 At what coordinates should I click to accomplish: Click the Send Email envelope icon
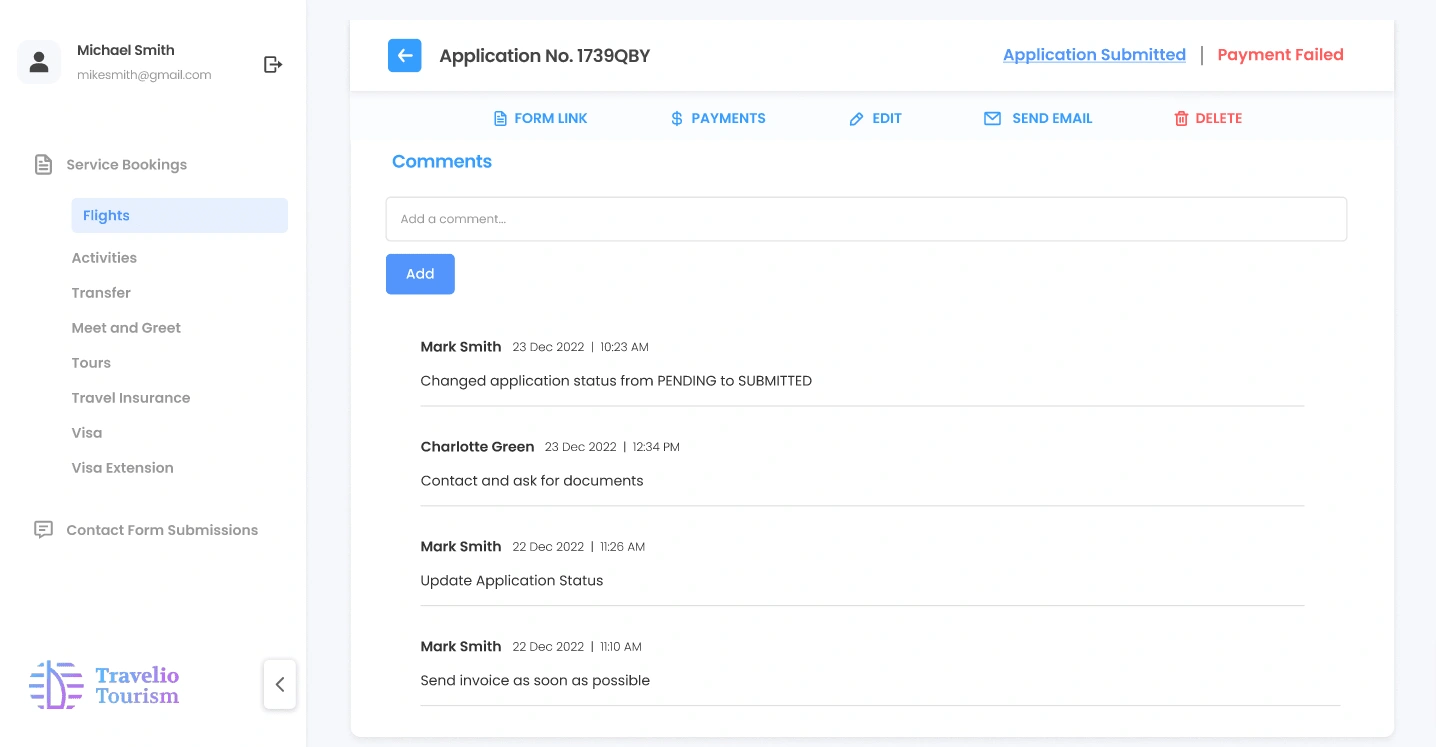[x=992, y=119]
